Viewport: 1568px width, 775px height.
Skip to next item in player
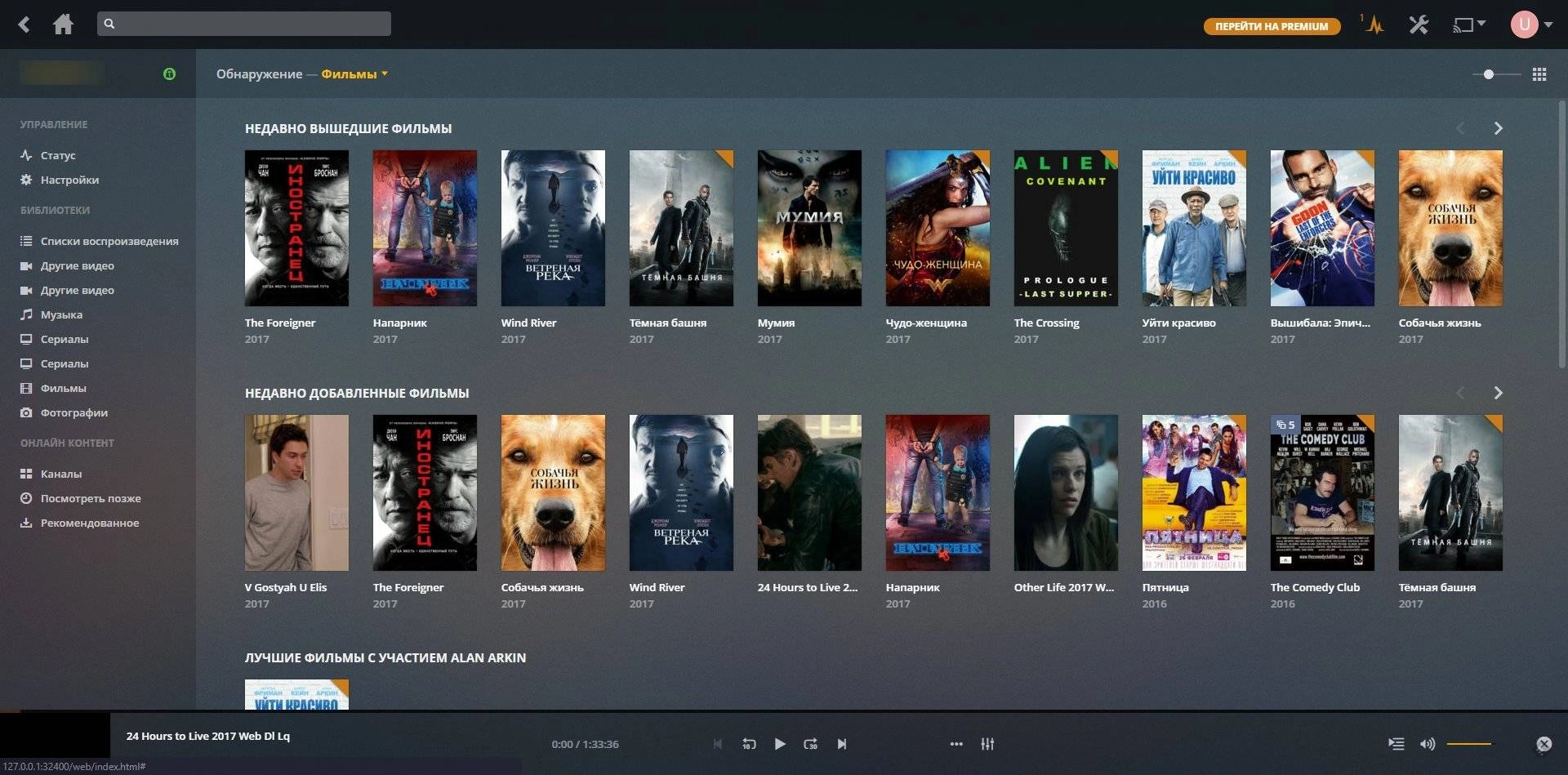pyautogui.click(x=842, y=744)
